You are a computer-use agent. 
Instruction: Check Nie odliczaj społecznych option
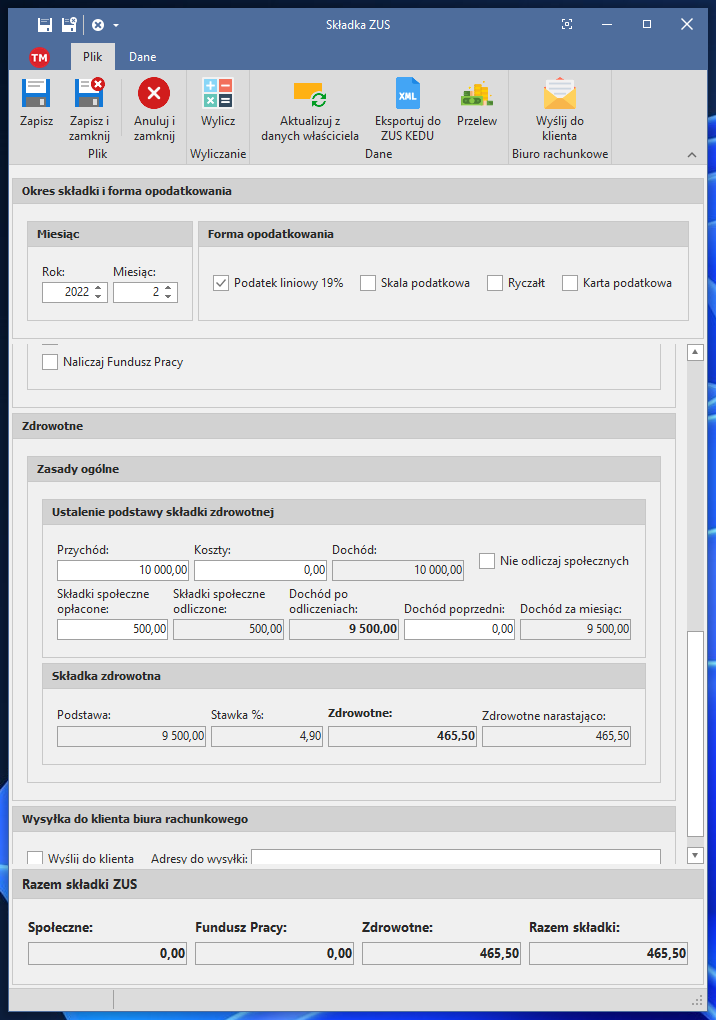click(x=488, y=561)
